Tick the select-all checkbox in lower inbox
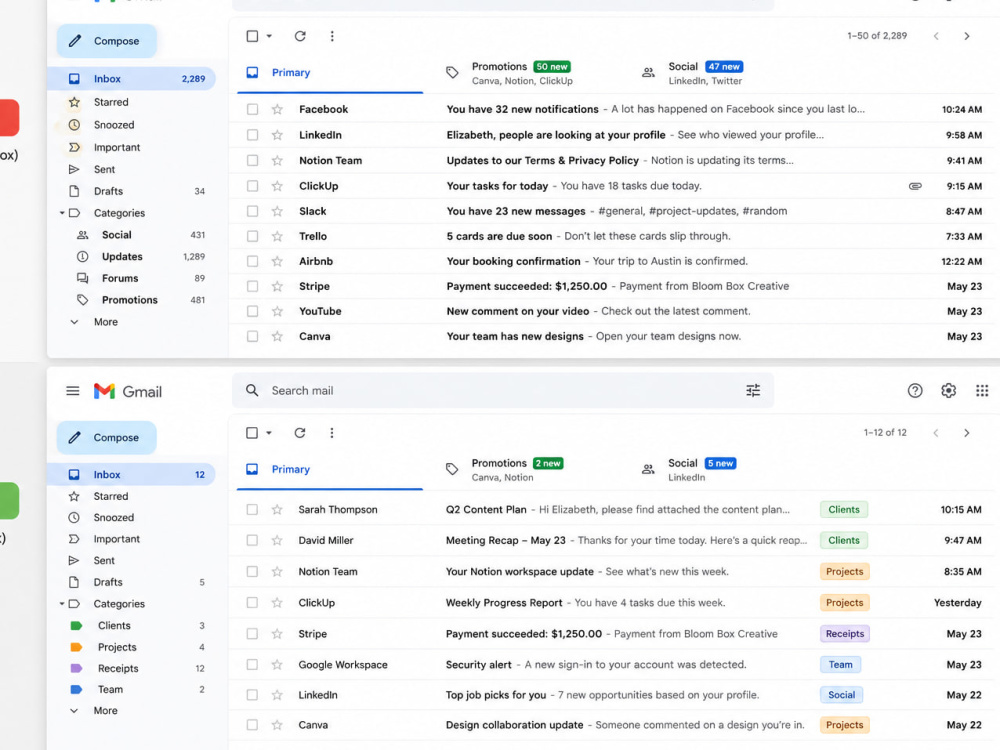 [252, 433]
